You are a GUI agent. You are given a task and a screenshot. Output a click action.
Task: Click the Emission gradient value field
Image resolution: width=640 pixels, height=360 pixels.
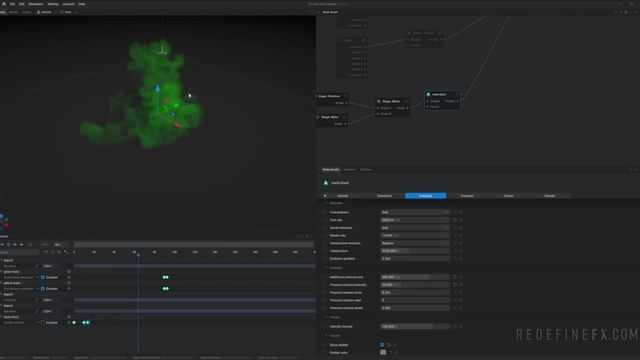pos(415,259)
